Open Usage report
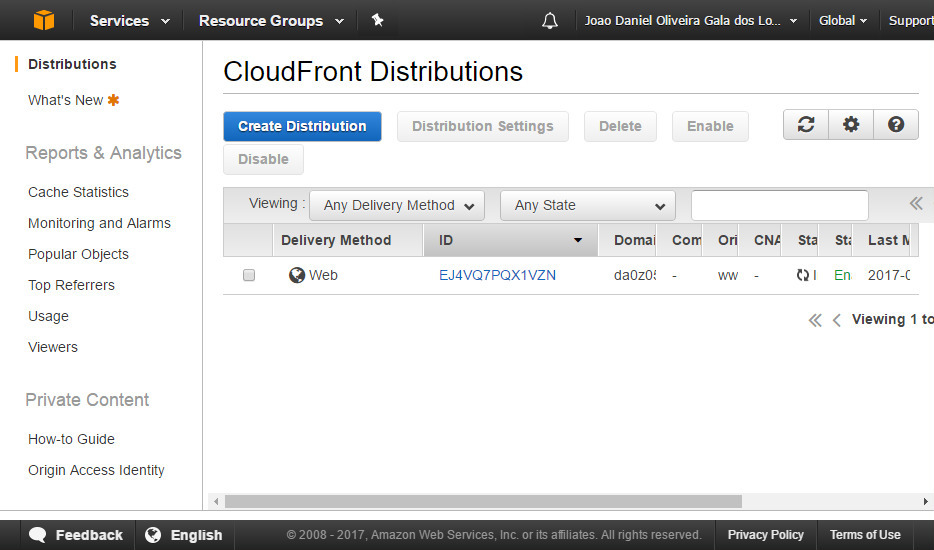Image resolution: width=934 pixels, height=550 pixels. (x=48, y=316)
